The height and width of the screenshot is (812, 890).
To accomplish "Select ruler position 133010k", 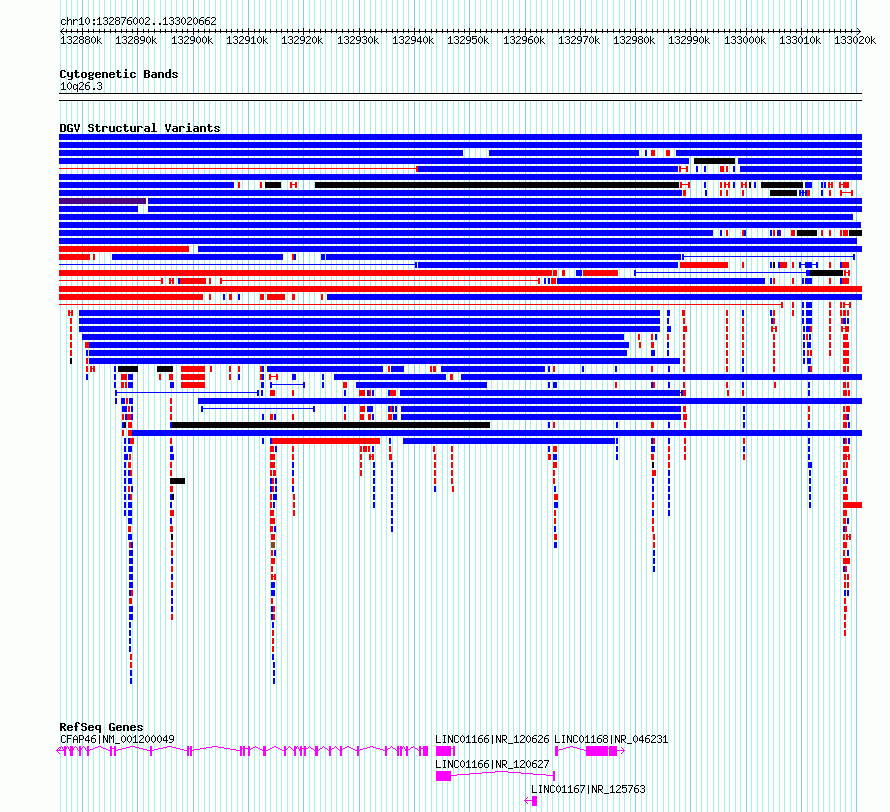I will click(800, 40).
